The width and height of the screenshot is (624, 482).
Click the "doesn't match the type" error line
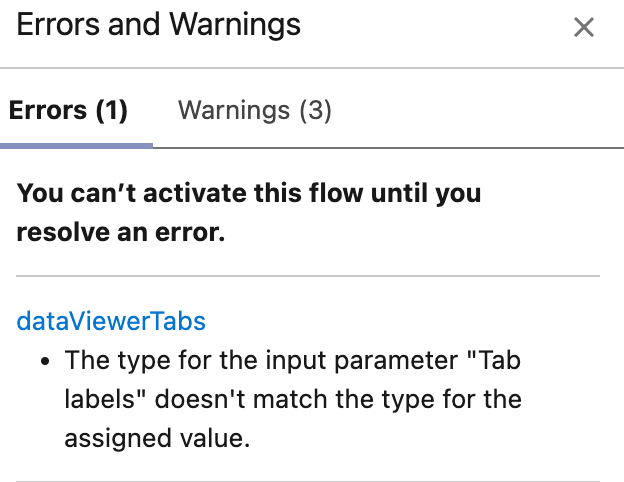coord(293,399)
